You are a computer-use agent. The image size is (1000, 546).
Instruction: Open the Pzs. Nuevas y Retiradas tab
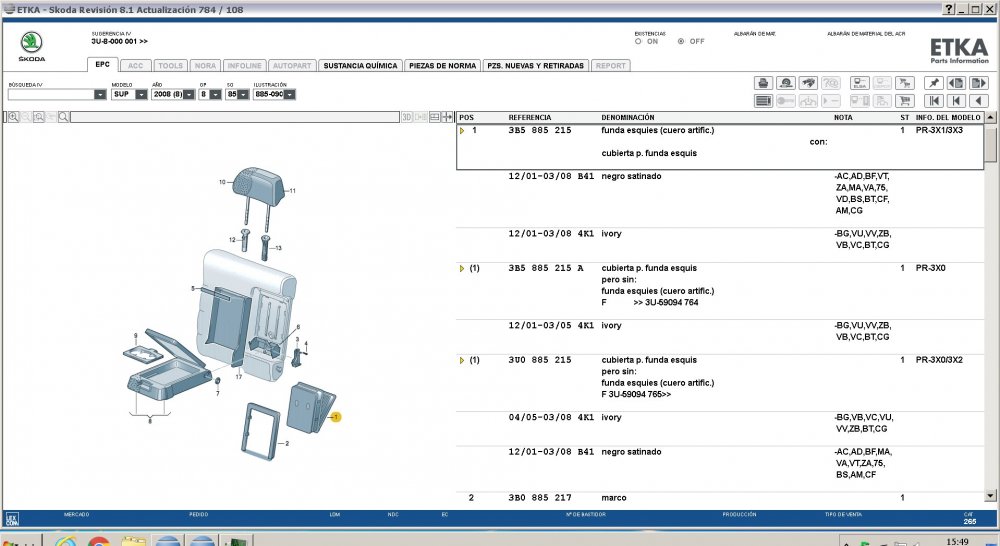coord(536,66)
